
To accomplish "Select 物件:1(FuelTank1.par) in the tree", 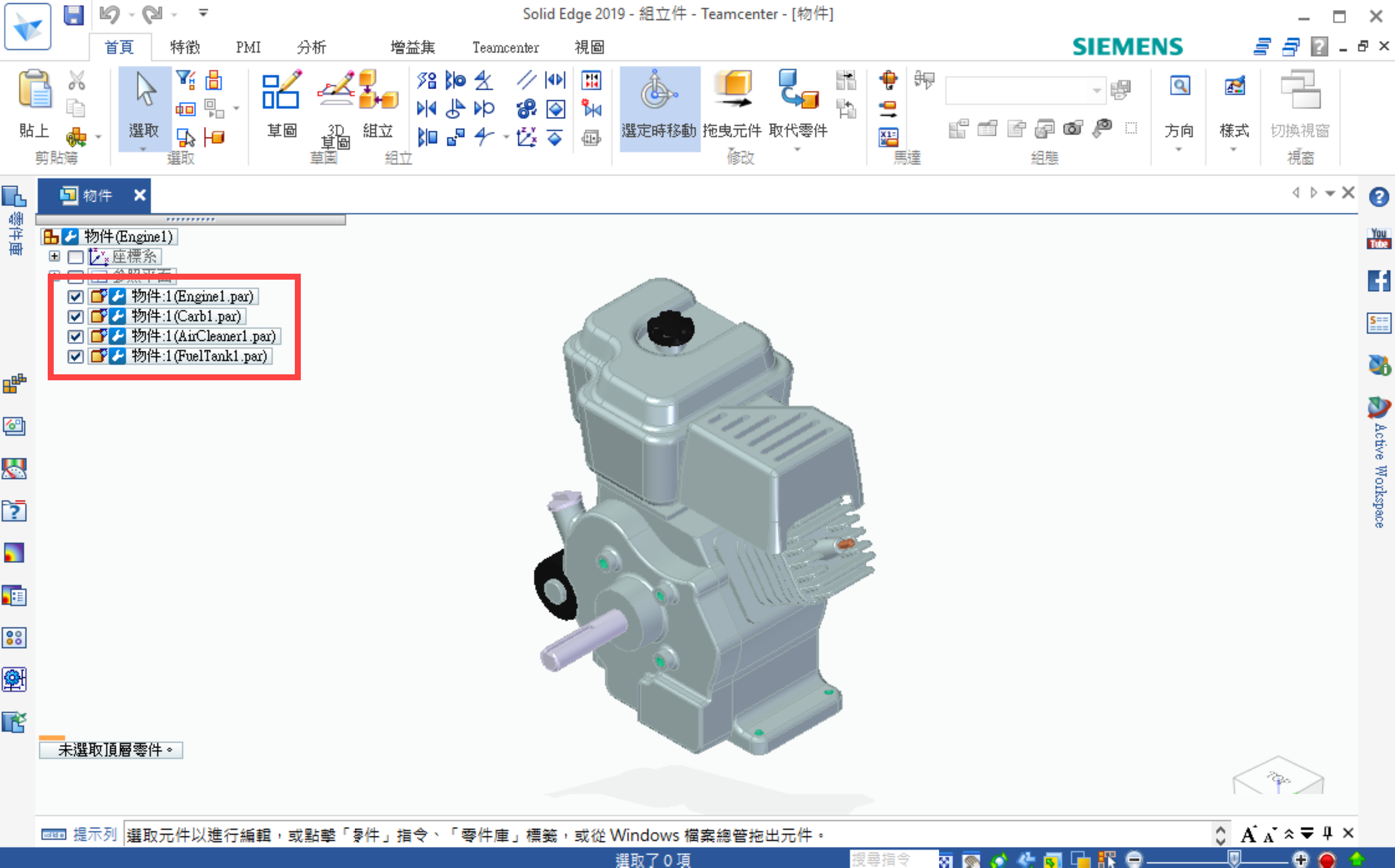I will pyautogui.click(x=199, y=356).
